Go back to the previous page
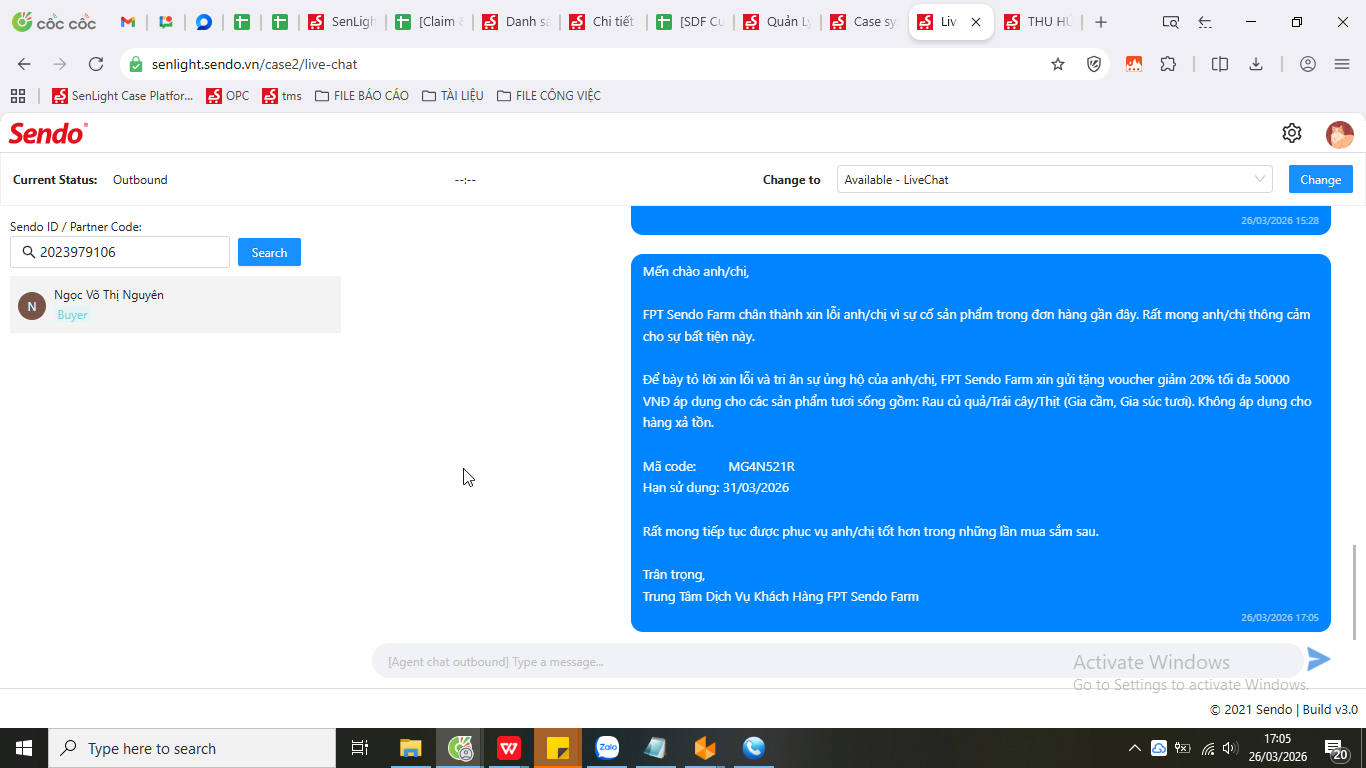This screenshot has width=1366, height=768. click(24, 64)
